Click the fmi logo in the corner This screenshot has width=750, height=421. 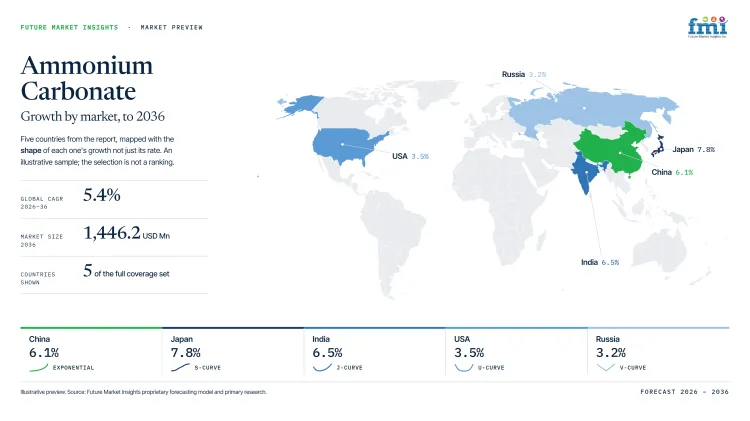pos(707,27)
